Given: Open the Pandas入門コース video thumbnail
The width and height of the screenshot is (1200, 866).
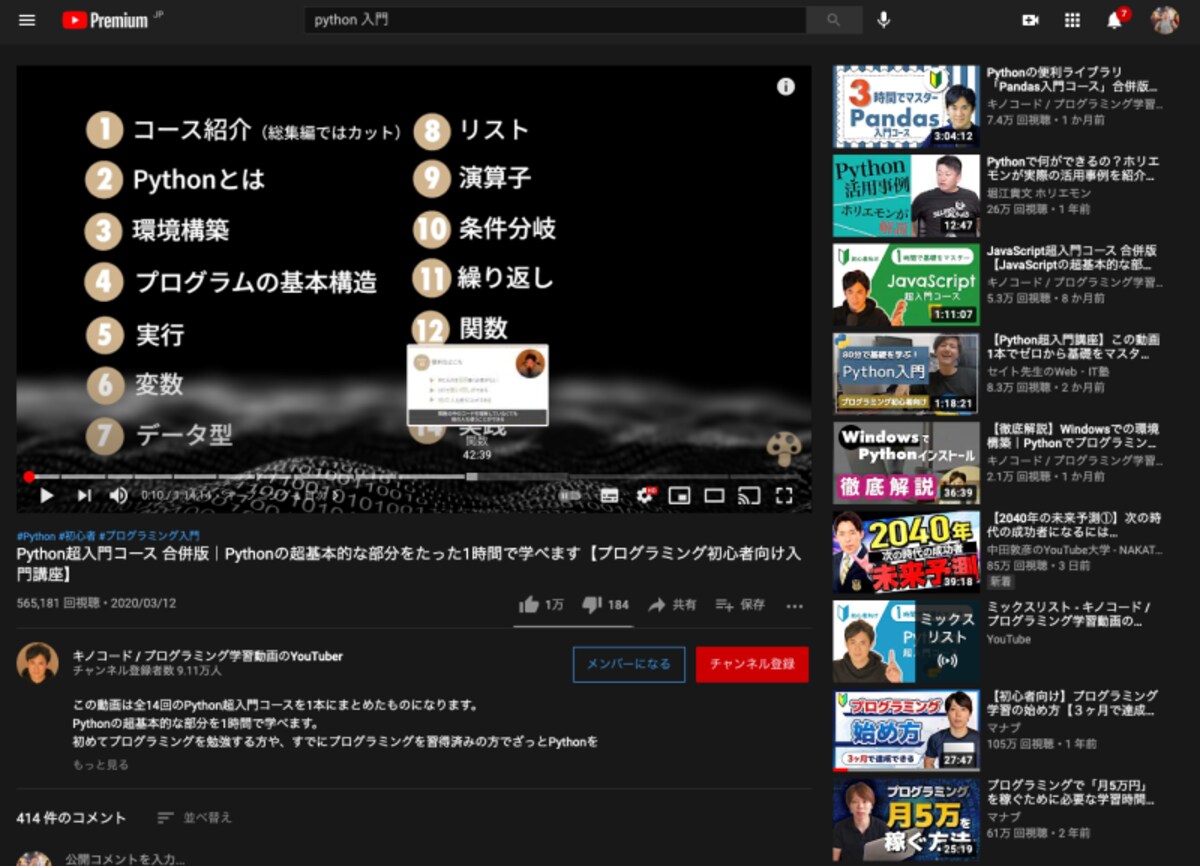Looking at the screenshot, I should [906, 106].
